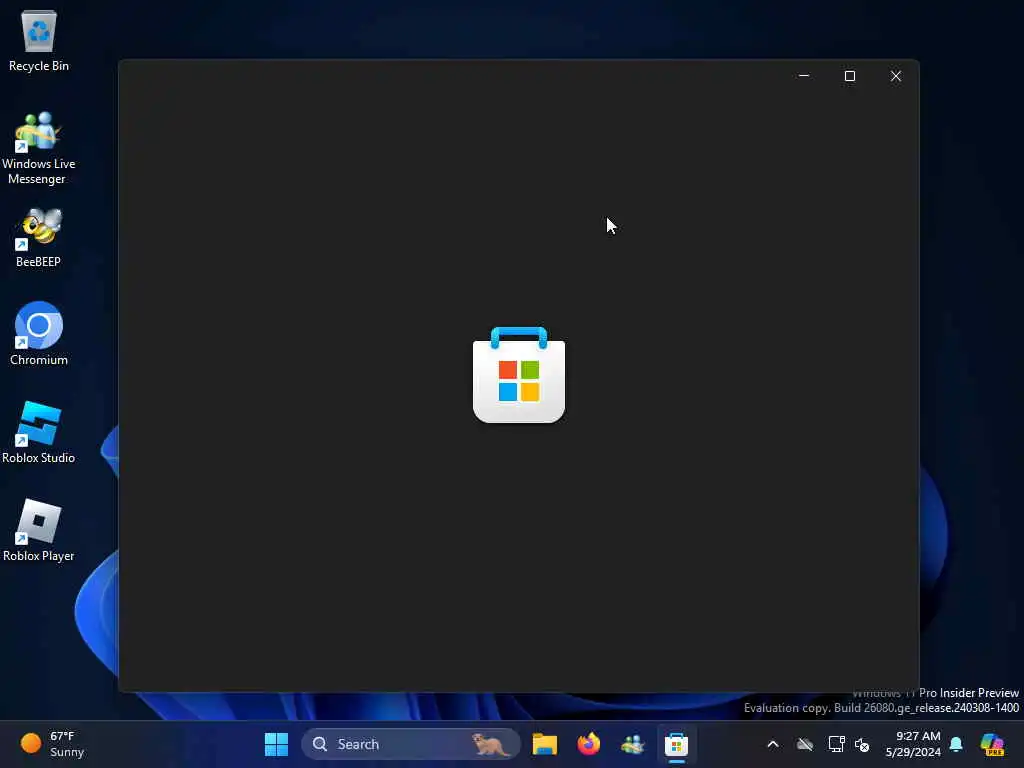The image size is (1024, 768).
Task: Open the Windows Start menu
Action: click(276, 744)
